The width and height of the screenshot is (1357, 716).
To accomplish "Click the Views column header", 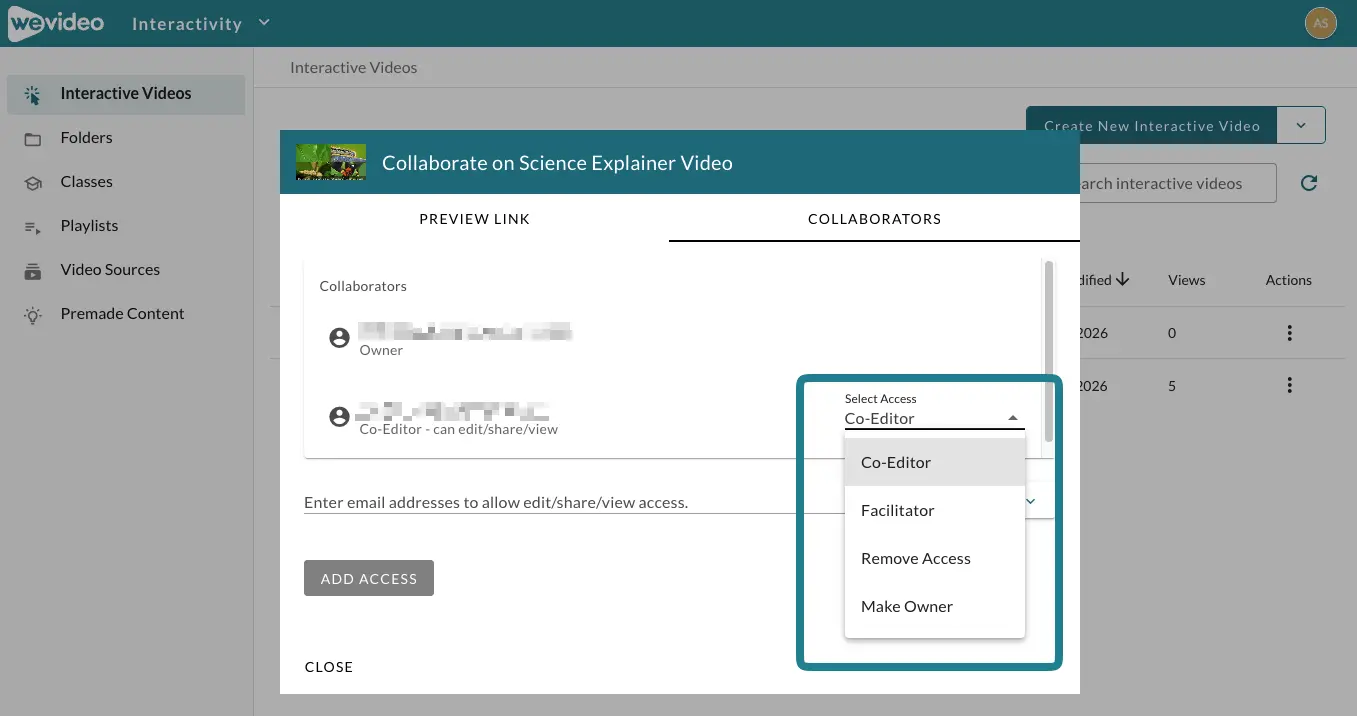I will tap(1186, 281).
